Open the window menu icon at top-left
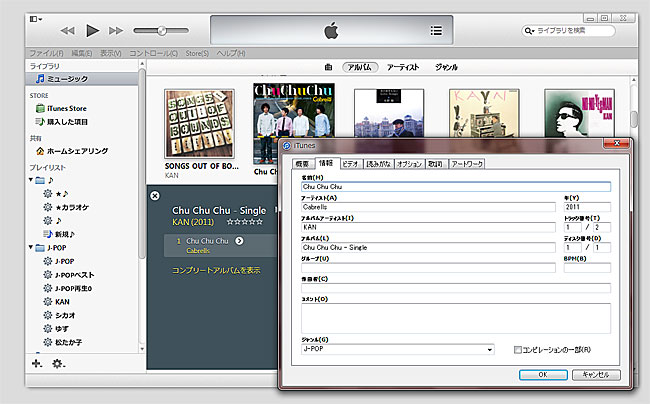The width and height of the screenshot is (650, 404). click(x=36, y=19)
